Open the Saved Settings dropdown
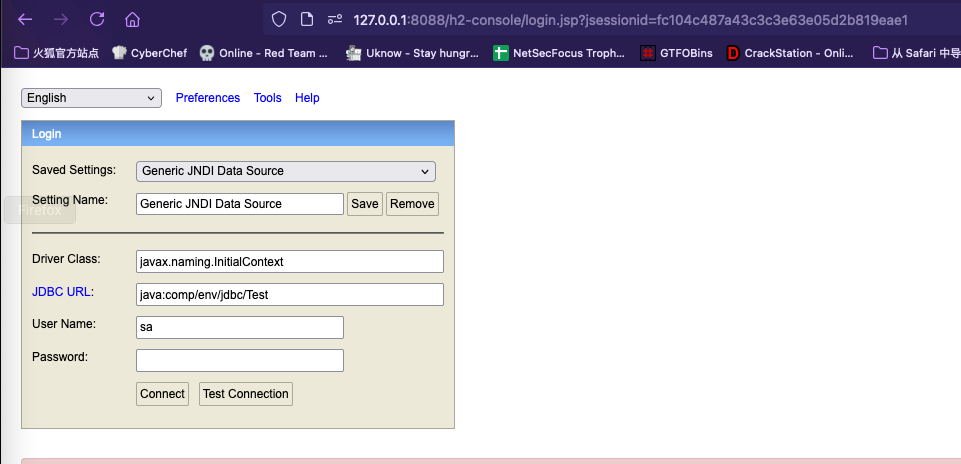This screenshot has width=961, height=464. point(286,171)
